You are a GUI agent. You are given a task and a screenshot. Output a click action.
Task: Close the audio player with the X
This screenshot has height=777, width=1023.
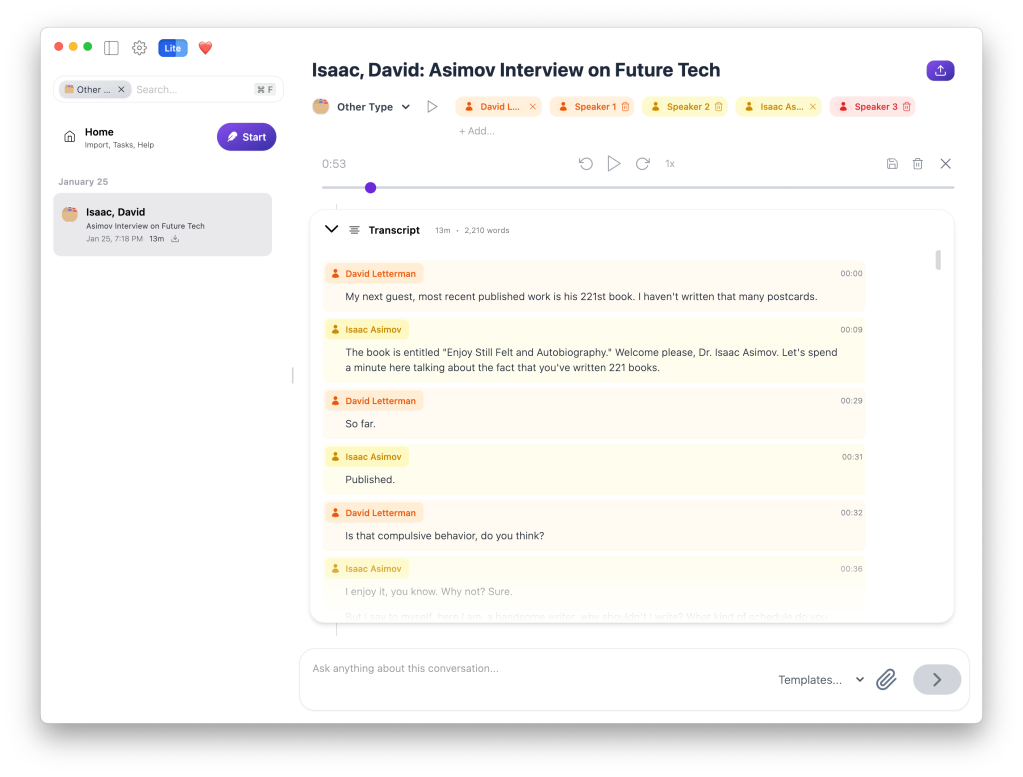pyautogui.click(x=945, y=164)
